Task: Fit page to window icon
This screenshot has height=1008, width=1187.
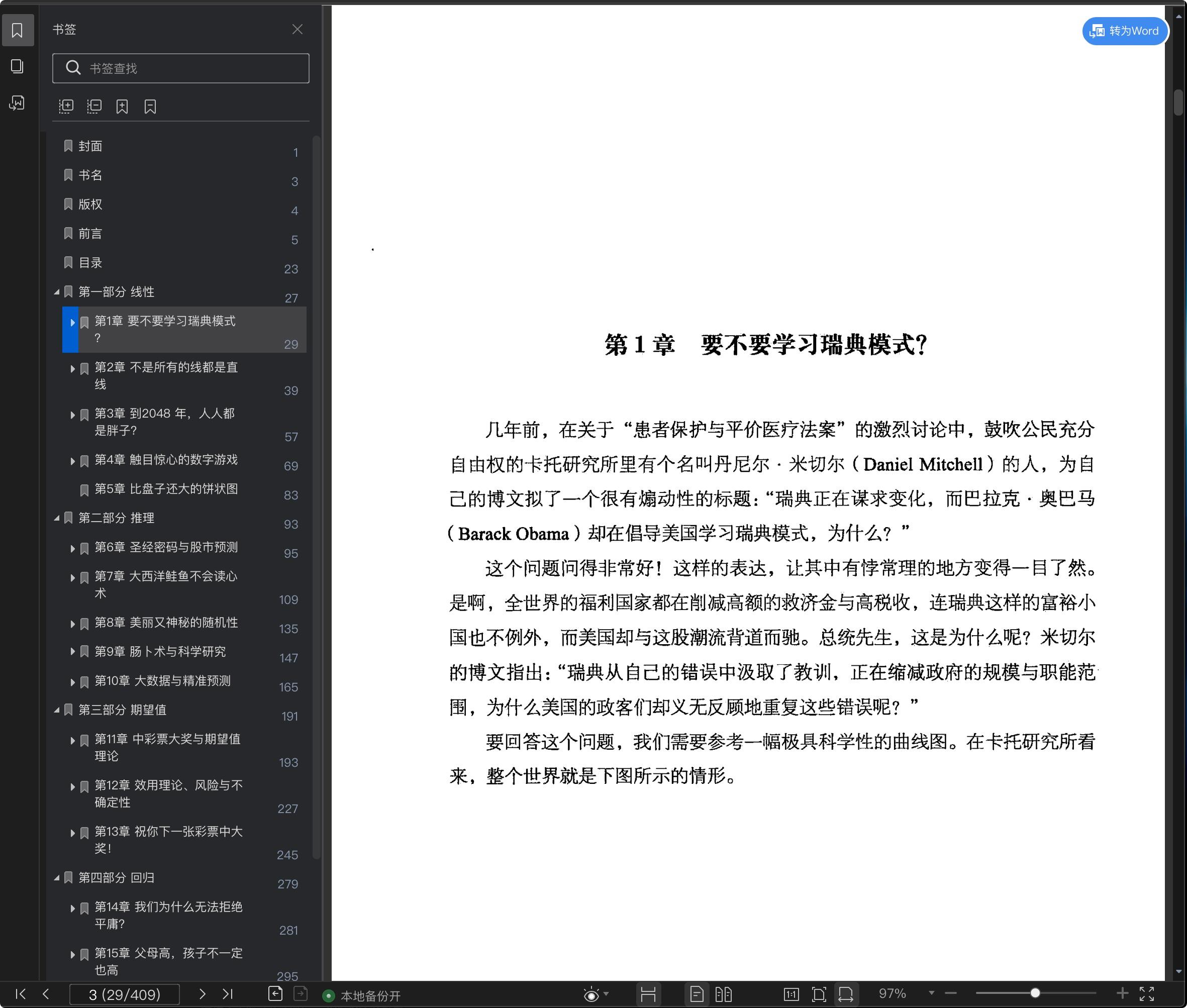Action: [819, 995]
